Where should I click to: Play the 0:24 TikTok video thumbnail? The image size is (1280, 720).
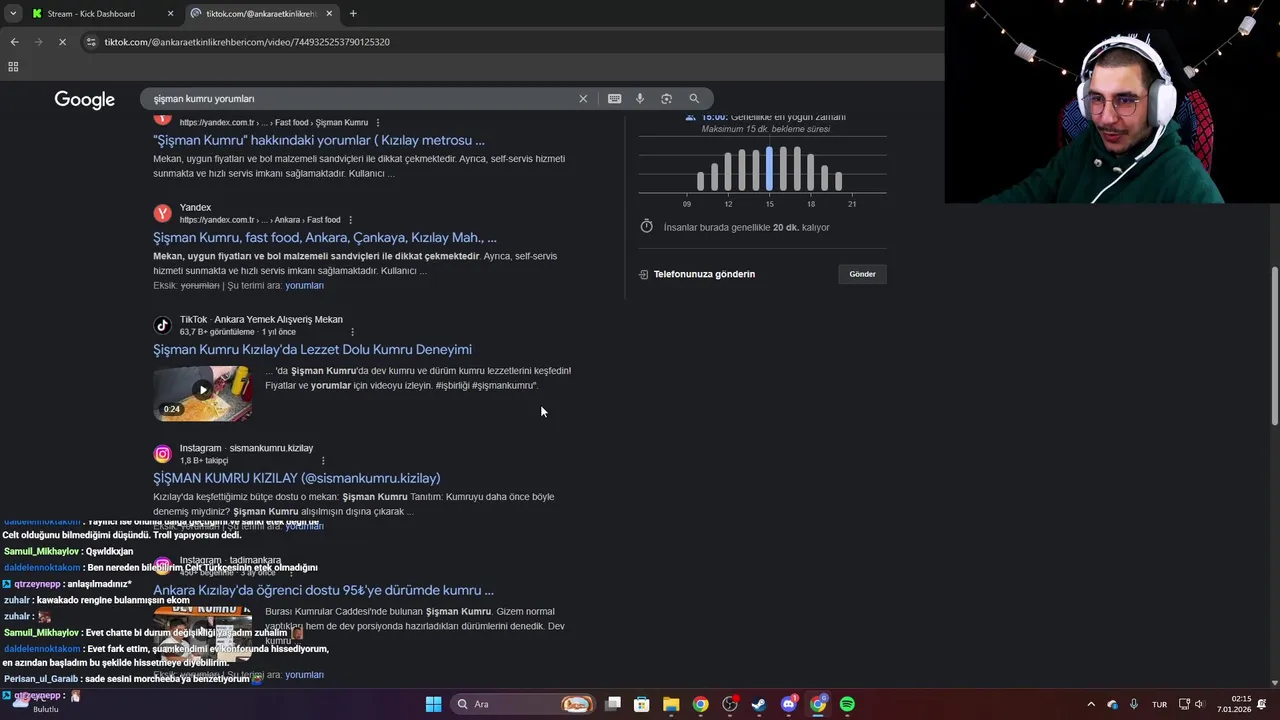point(203,393)
